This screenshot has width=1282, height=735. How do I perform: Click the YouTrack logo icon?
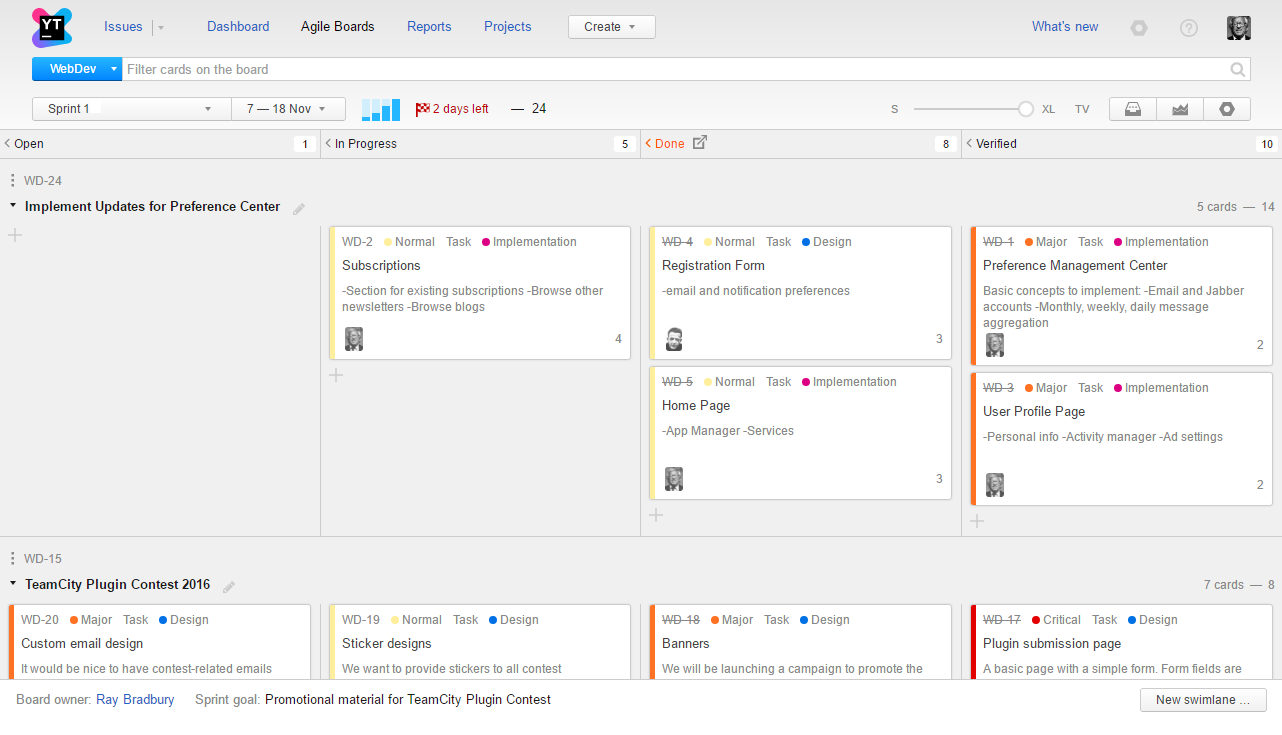51,27
